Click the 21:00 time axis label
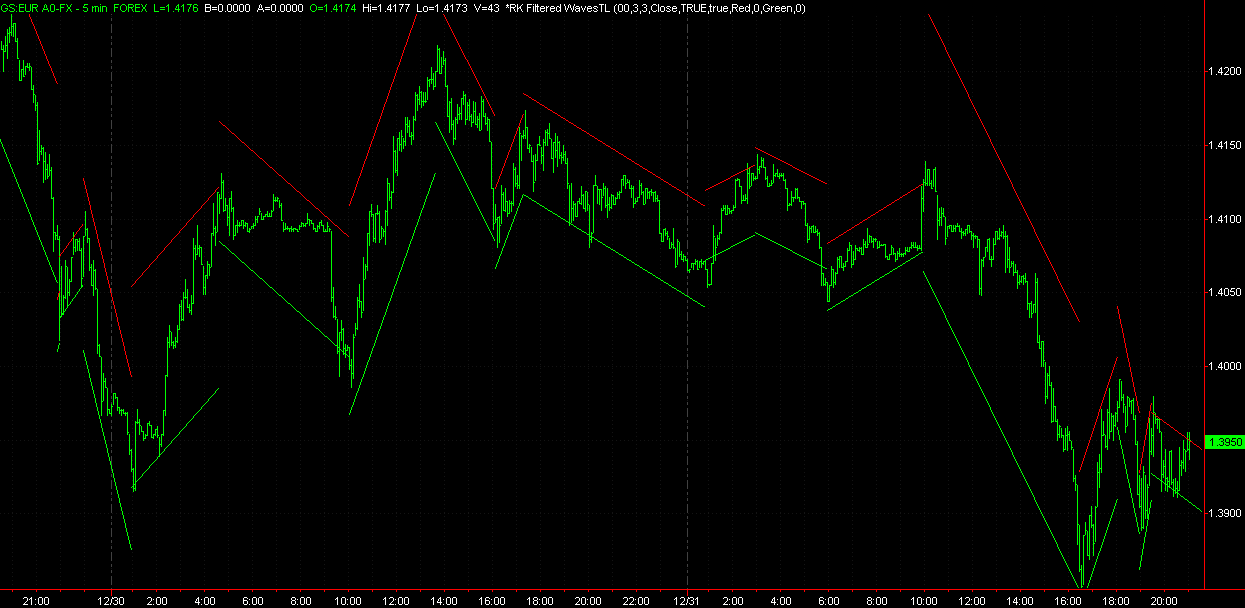This screenshot has height=608, width=1245. (x=36, y=601)
